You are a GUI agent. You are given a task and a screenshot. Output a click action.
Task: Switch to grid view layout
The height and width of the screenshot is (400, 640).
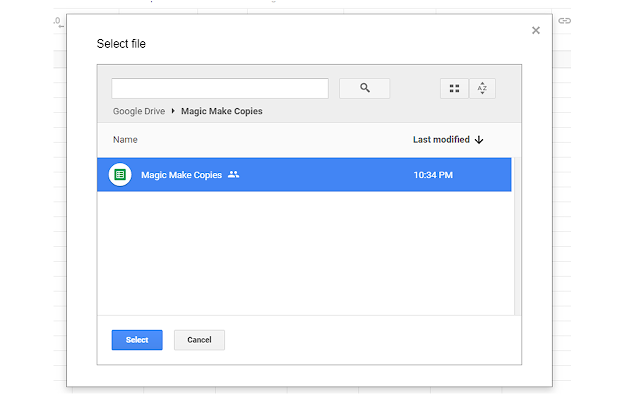point(454,88)
